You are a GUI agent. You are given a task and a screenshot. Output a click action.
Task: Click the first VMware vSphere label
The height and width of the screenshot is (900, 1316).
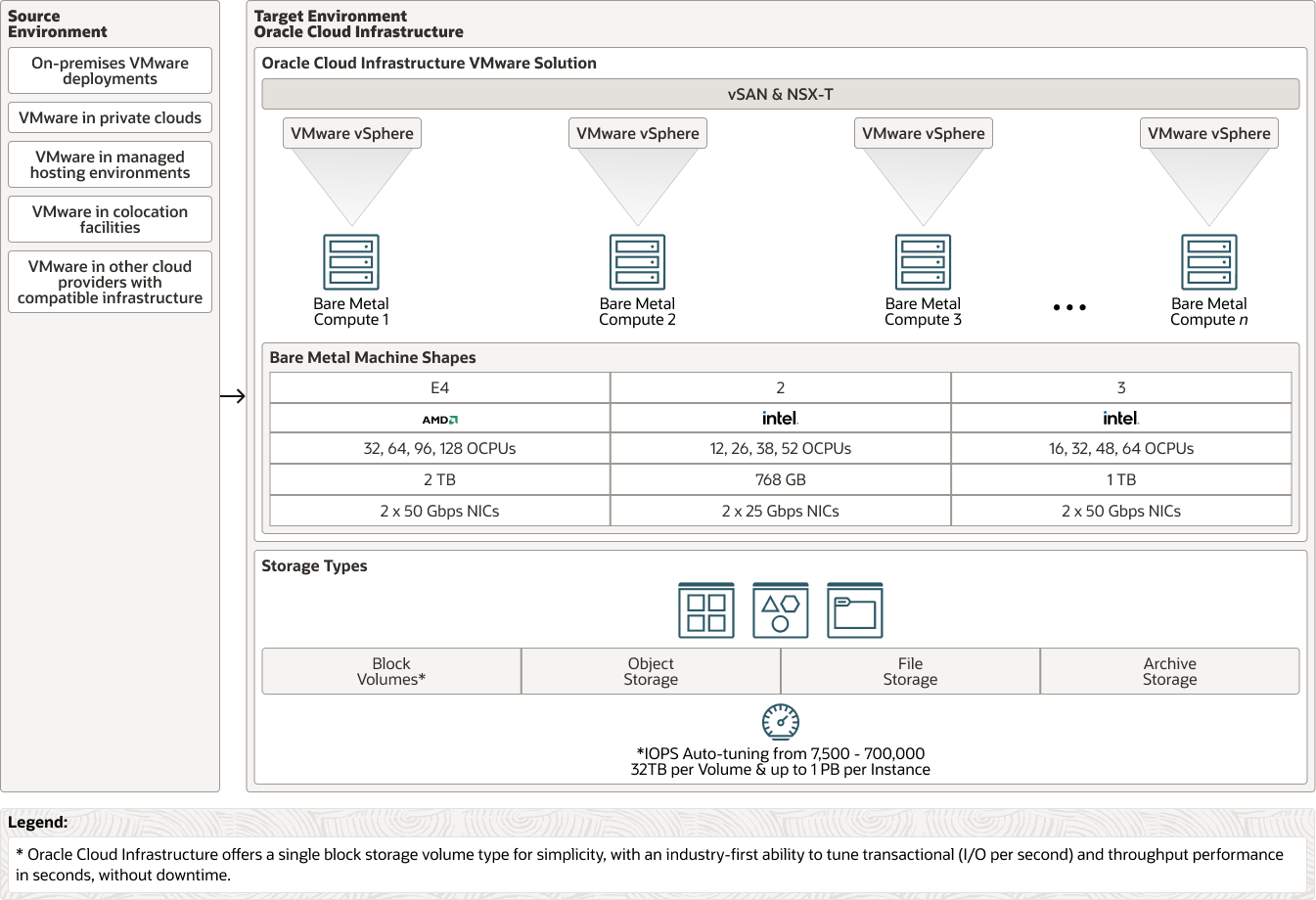click(x=352, y=133)
